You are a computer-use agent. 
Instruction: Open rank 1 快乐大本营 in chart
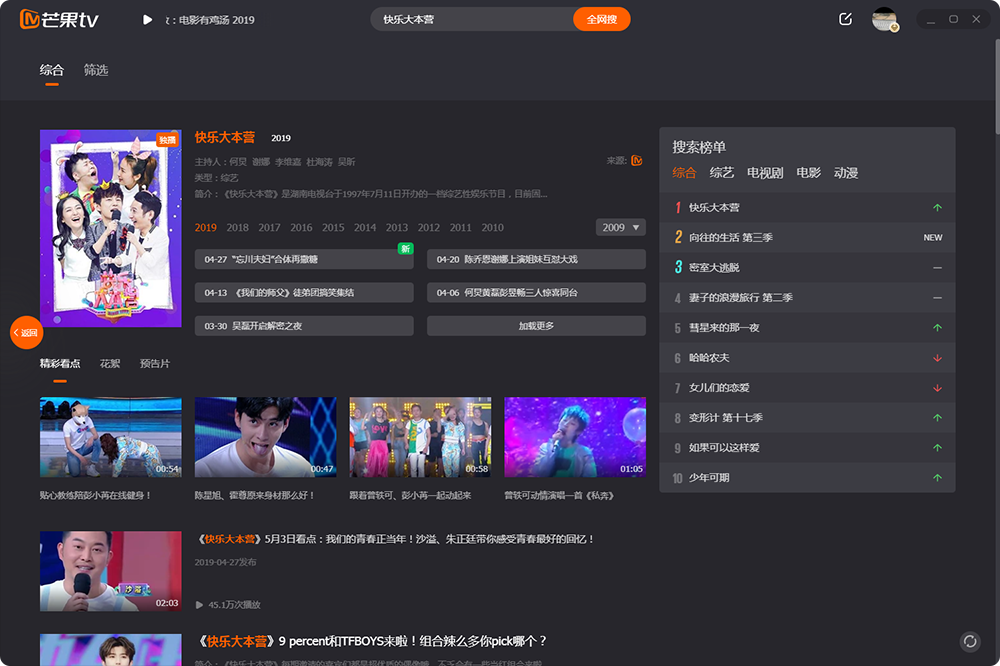(x=807, y=207)
